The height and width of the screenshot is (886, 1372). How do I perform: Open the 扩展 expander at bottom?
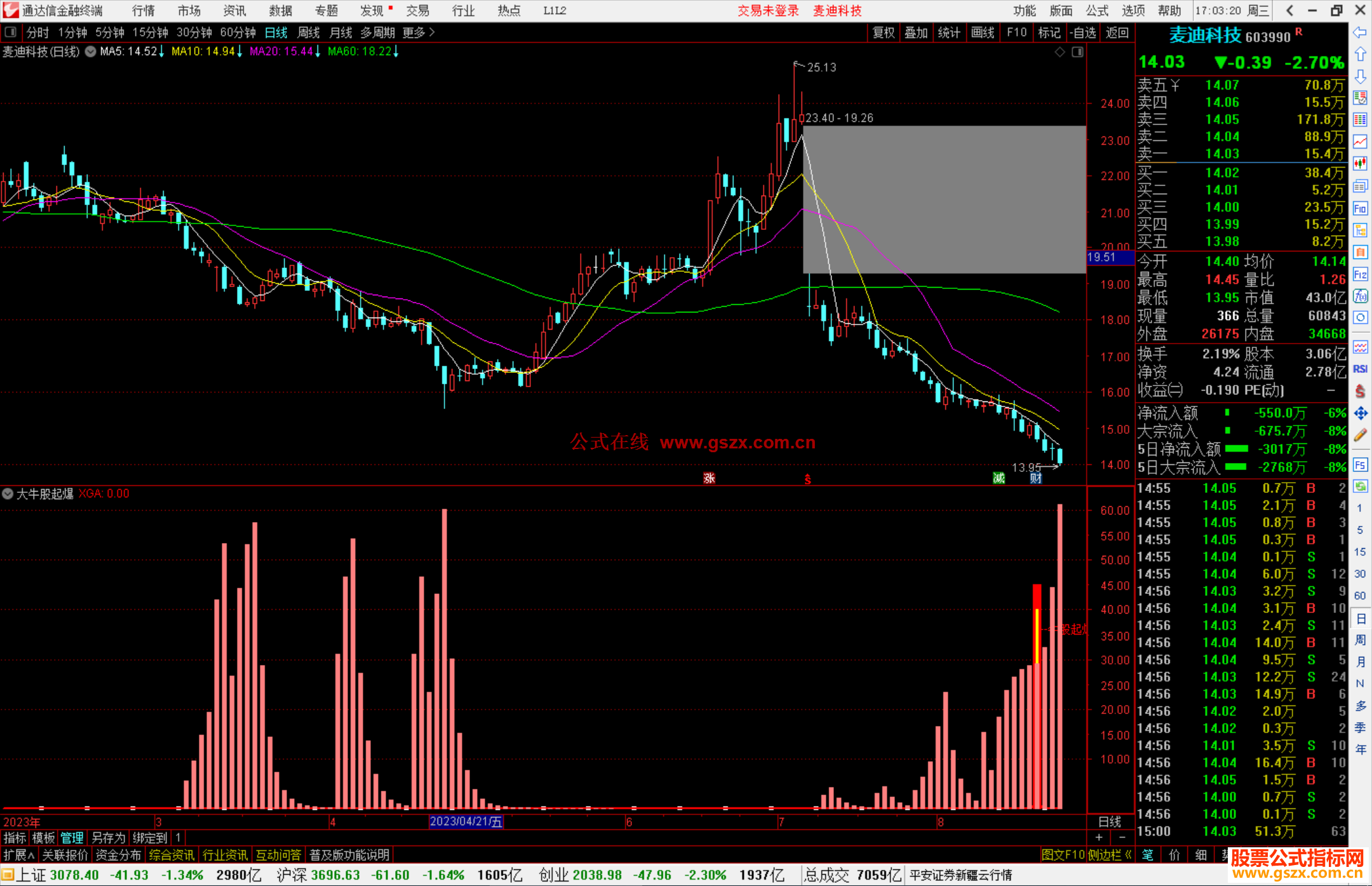18,855
